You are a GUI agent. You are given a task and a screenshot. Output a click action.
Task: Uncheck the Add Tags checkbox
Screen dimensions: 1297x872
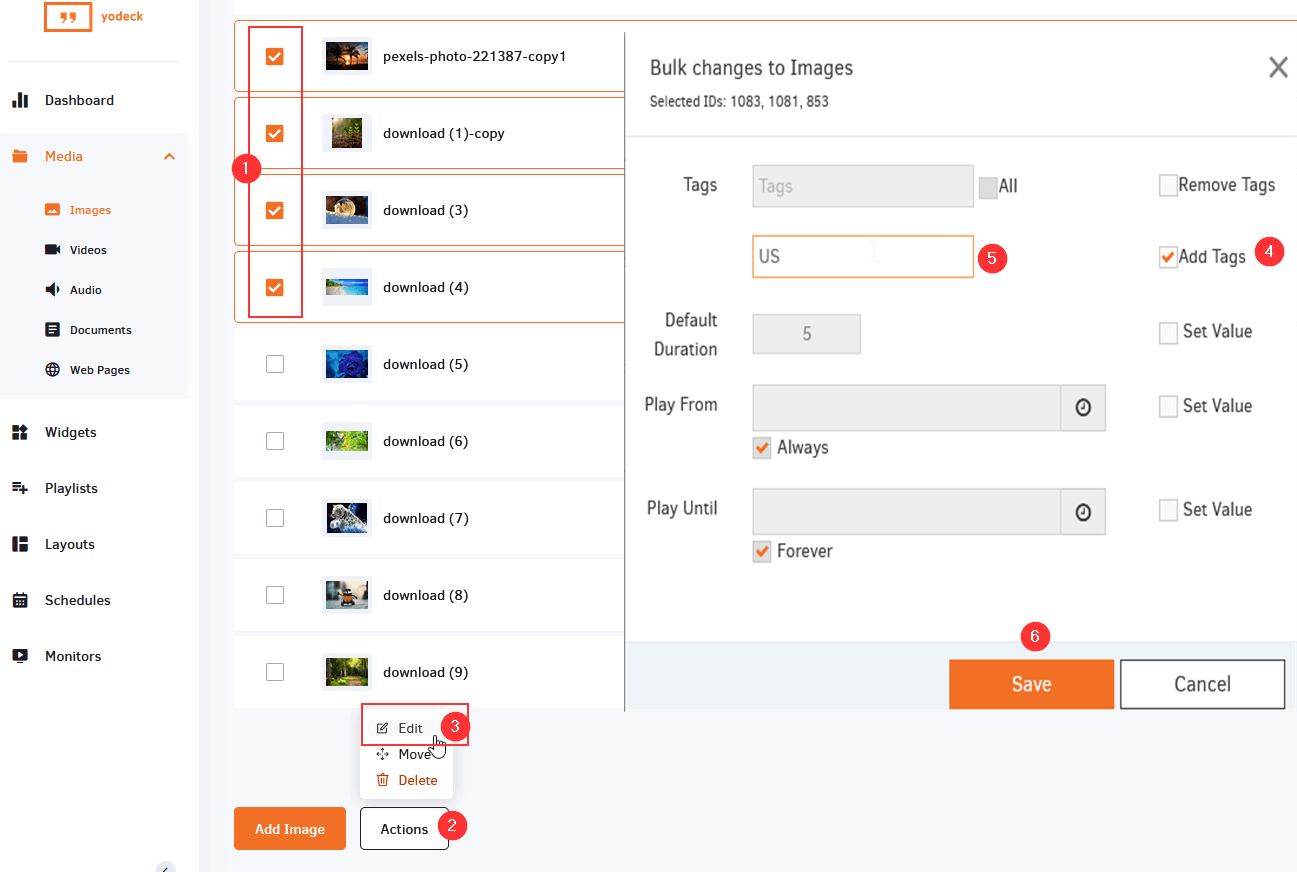[1167, 256]
